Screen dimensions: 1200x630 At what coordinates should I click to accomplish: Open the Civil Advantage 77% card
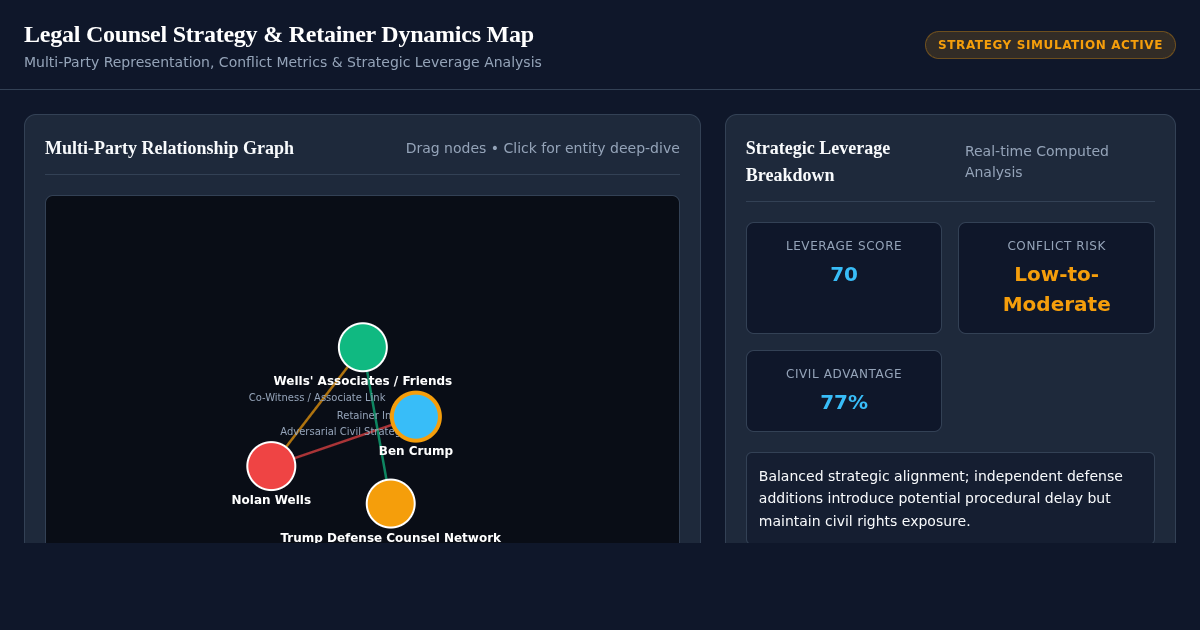pyautogui.click(x=844, y=391)
